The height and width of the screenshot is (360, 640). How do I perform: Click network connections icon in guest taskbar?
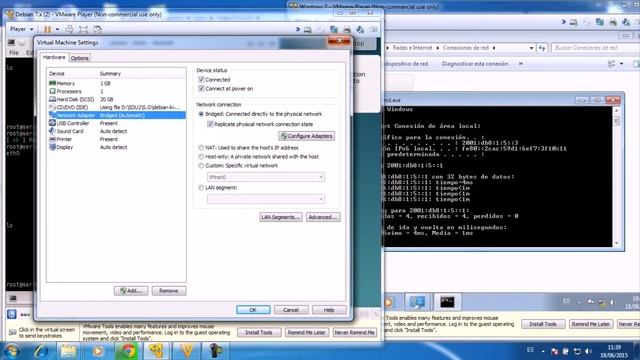417,302
